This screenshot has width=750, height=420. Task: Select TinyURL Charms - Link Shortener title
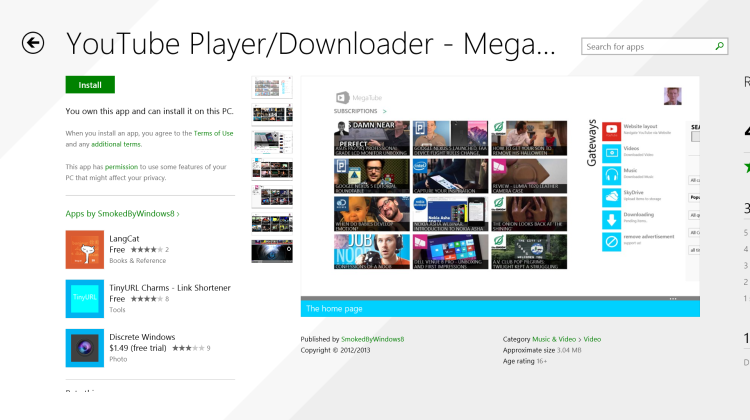[x=170, y=288]
